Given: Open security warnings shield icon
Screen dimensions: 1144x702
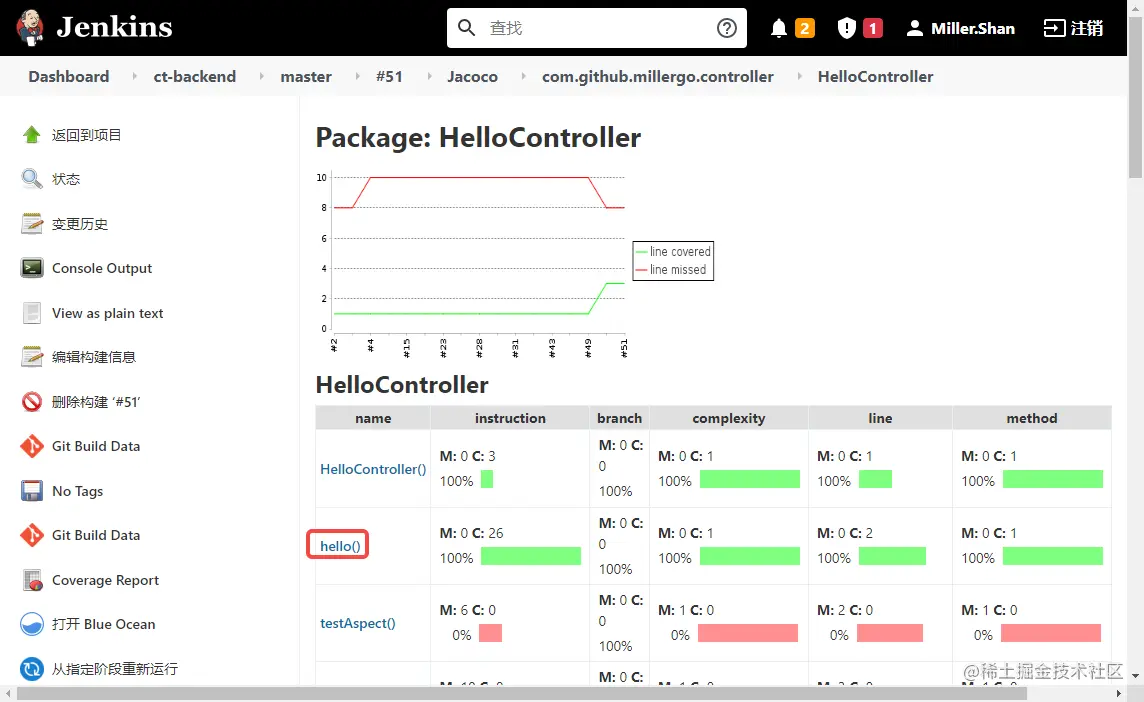Looking at the screenshot, I should [x=846, y=28].
